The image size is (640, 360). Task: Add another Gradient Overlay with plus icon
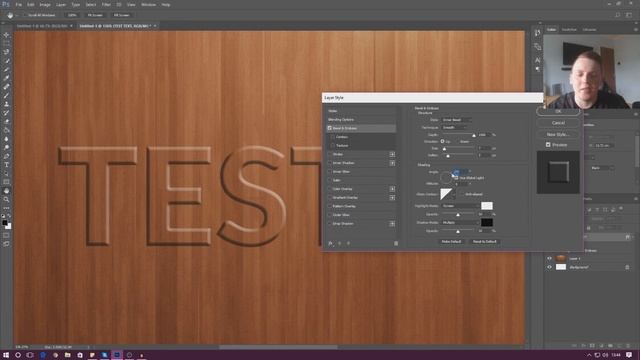pyautogui.click(x=392, y=198)
